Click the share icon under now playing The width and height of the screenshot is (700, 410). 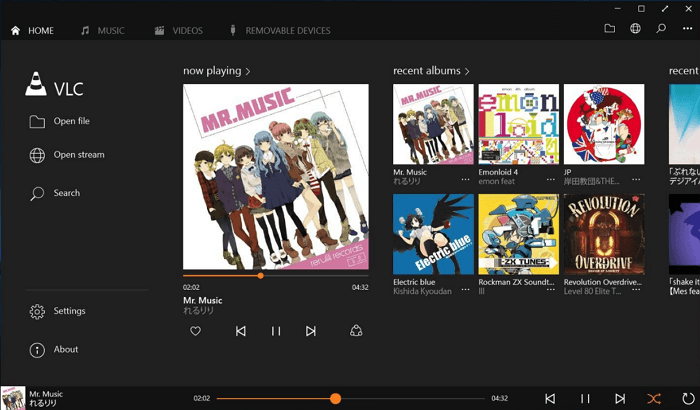coord(356,331)
